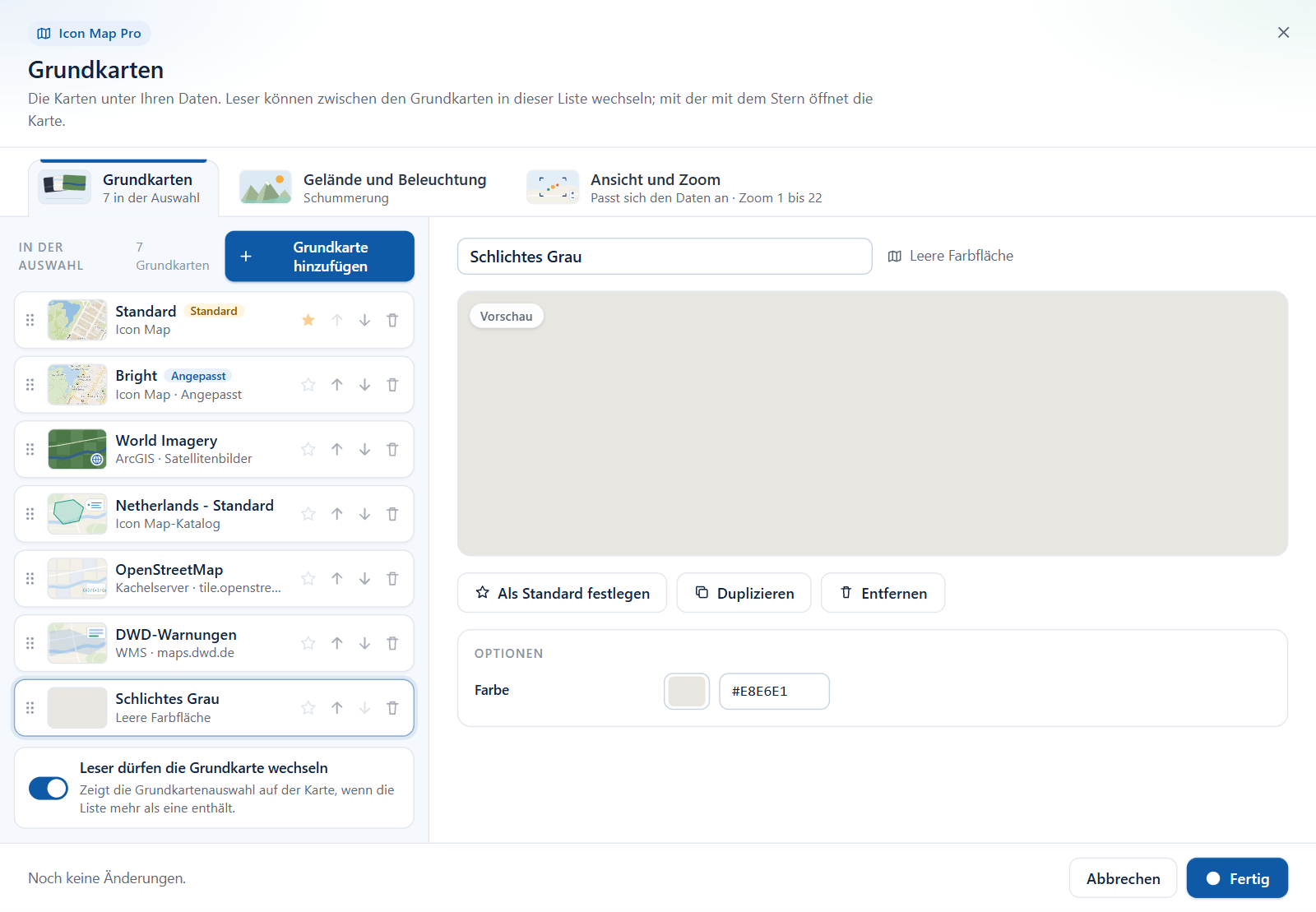Click the hex color field #E8E6E1
1316x912 pixels.
click(774, 691)
